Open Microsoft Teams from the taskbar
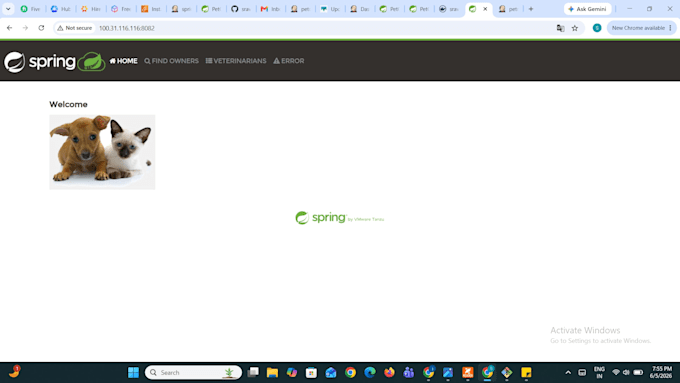 [x=409, y=373]
